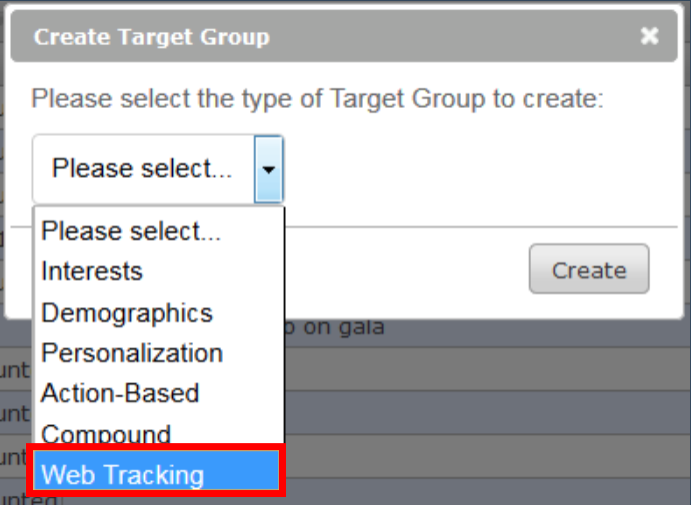Image resolution: width=691 pixels, height=505 pixels.
Task: Click the 'Please select the type' instruction text
Action: 317,98
